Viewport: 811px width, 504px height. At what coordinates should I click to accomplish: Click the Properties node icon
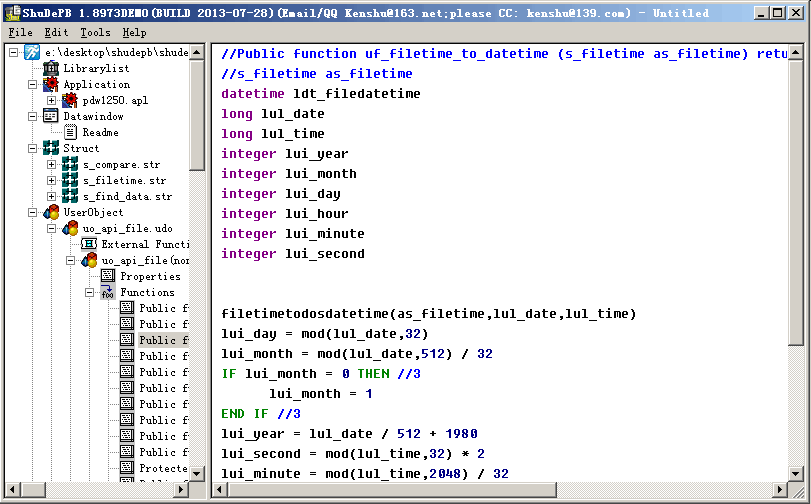108,276
